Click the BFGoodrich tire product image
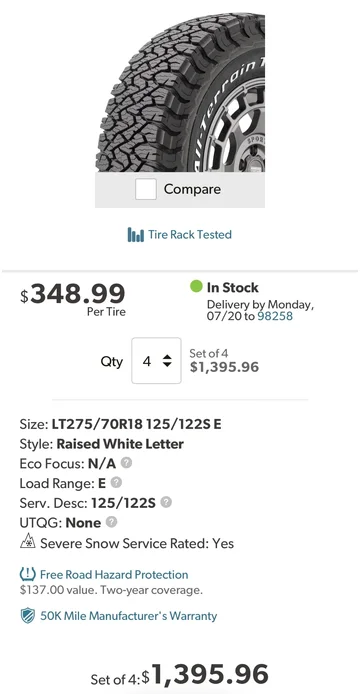Viewport: 360px width, 694px height. 180,93
